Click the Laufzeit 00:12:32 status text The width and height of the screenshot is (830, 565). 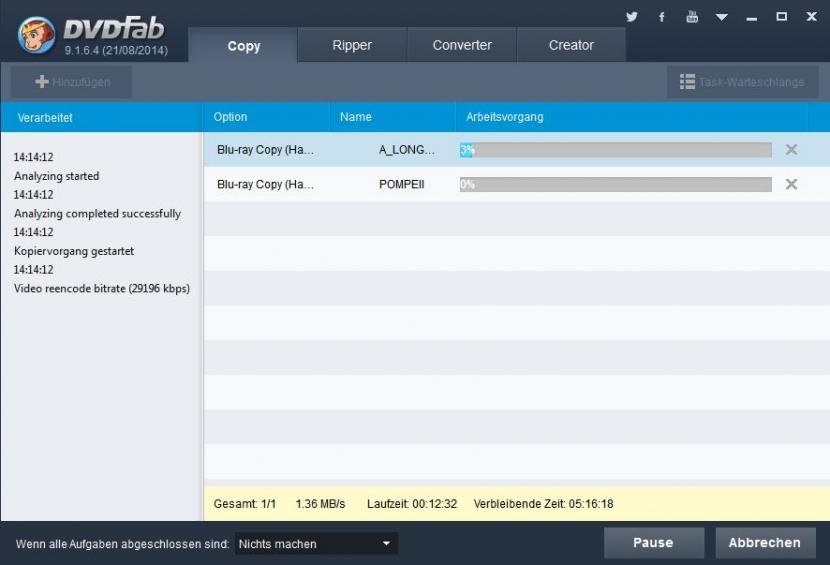pyautogui.click(x=412, y=504)
